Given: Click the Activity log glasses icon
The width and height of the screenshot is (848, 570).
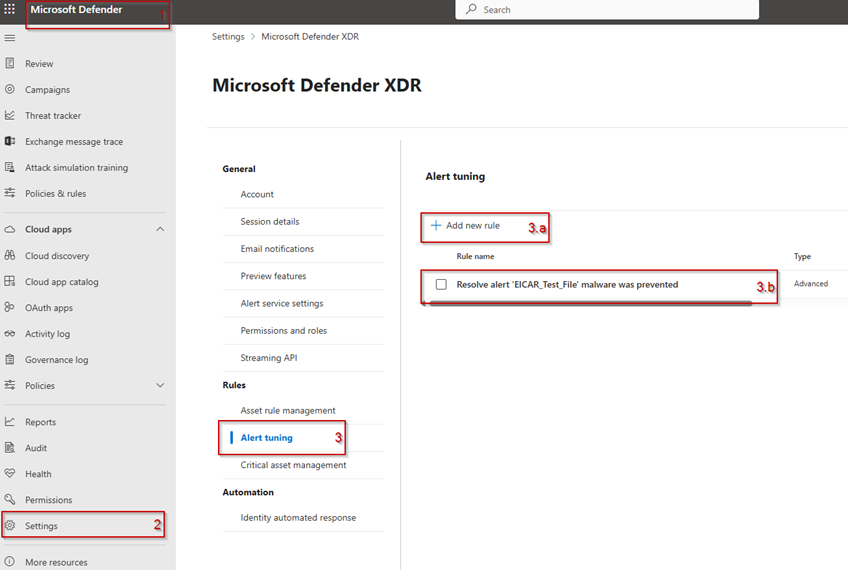Looking at the screenshot, I should coord(10,334).
